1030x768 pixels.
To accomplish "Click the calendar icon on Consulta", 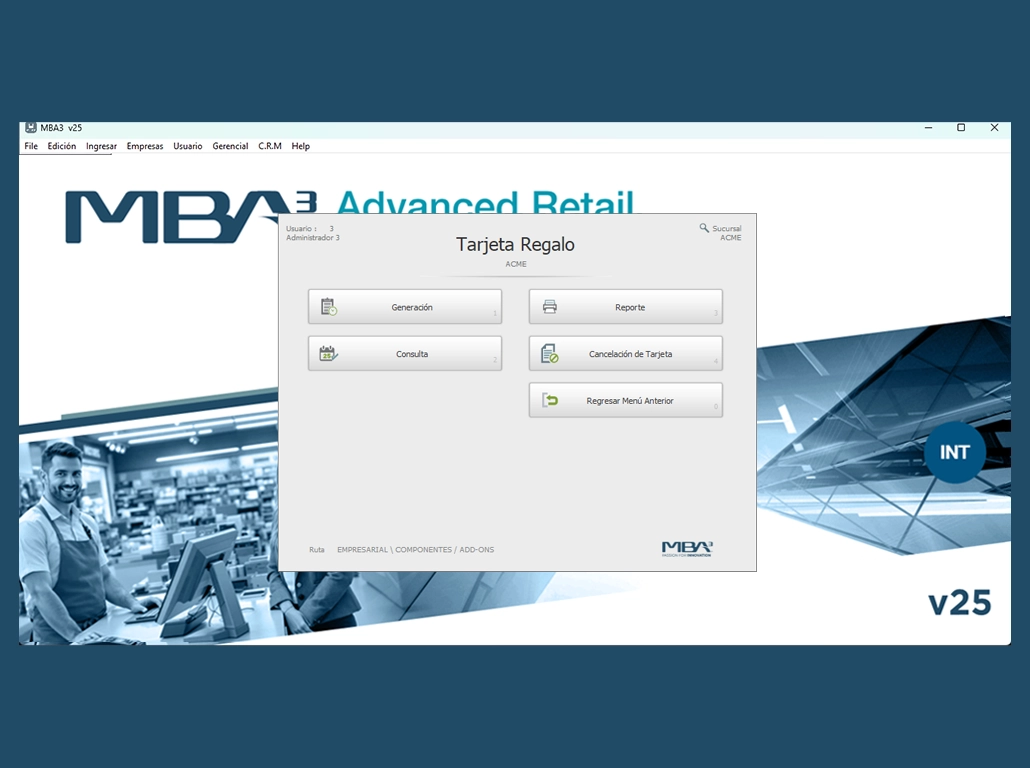I will pyautogui.click(x=328, y=353).
